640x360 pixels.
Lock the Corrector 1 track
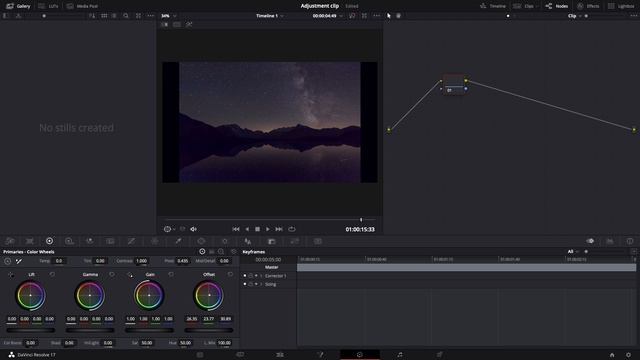pos(251,276)
